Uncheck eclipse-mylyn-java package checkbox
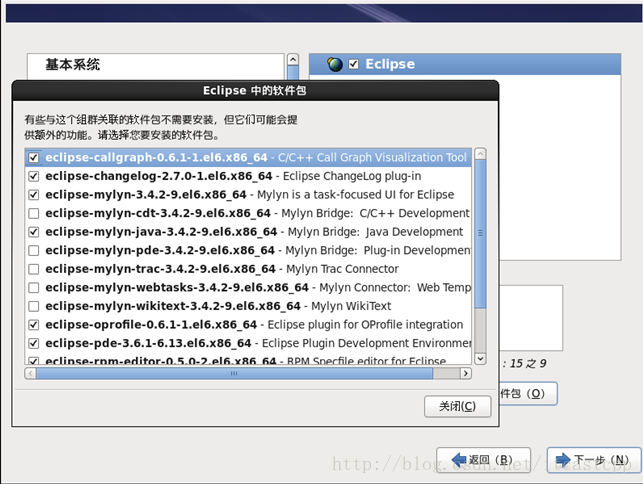 (34, 232)
